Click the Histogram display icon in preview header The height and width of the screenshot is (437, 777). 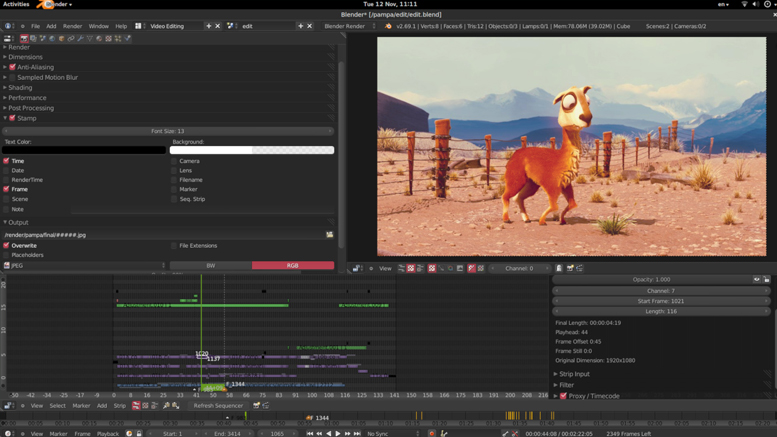point(460,268)
